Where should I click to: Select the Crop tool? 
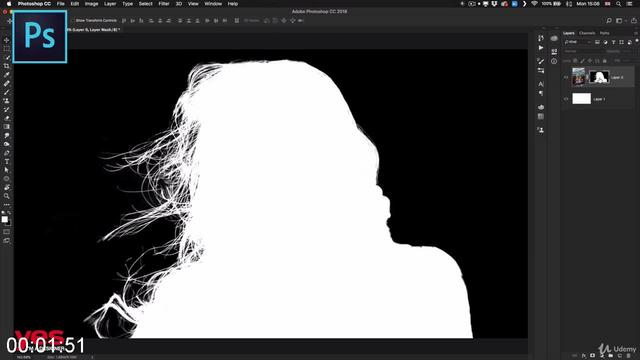[x=7, y=66]
